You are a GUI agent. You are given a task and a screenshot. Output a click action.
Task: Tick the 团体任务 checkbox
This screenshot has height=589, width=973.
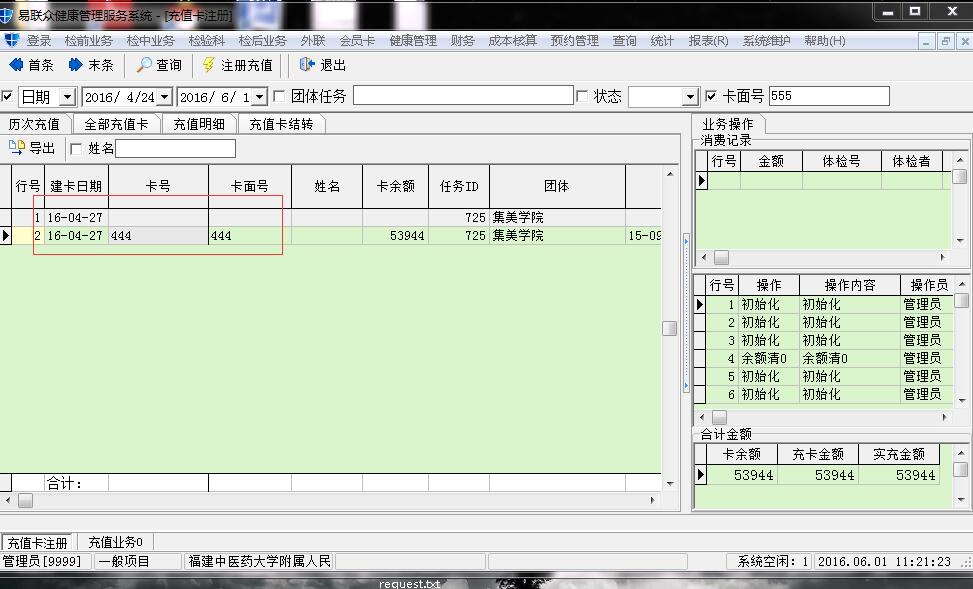[279, 96]
